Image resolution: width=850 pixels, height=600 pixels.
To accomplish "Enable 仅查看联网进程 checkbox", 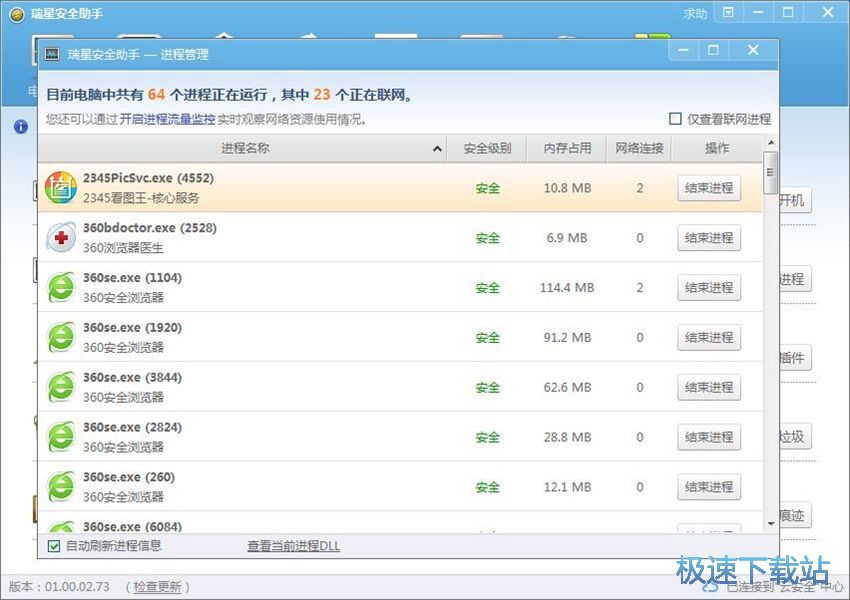I will point(675,119).
